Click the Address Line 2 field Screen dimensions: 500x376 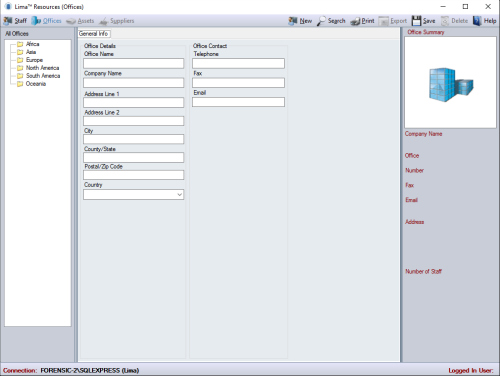click(133, 121)
